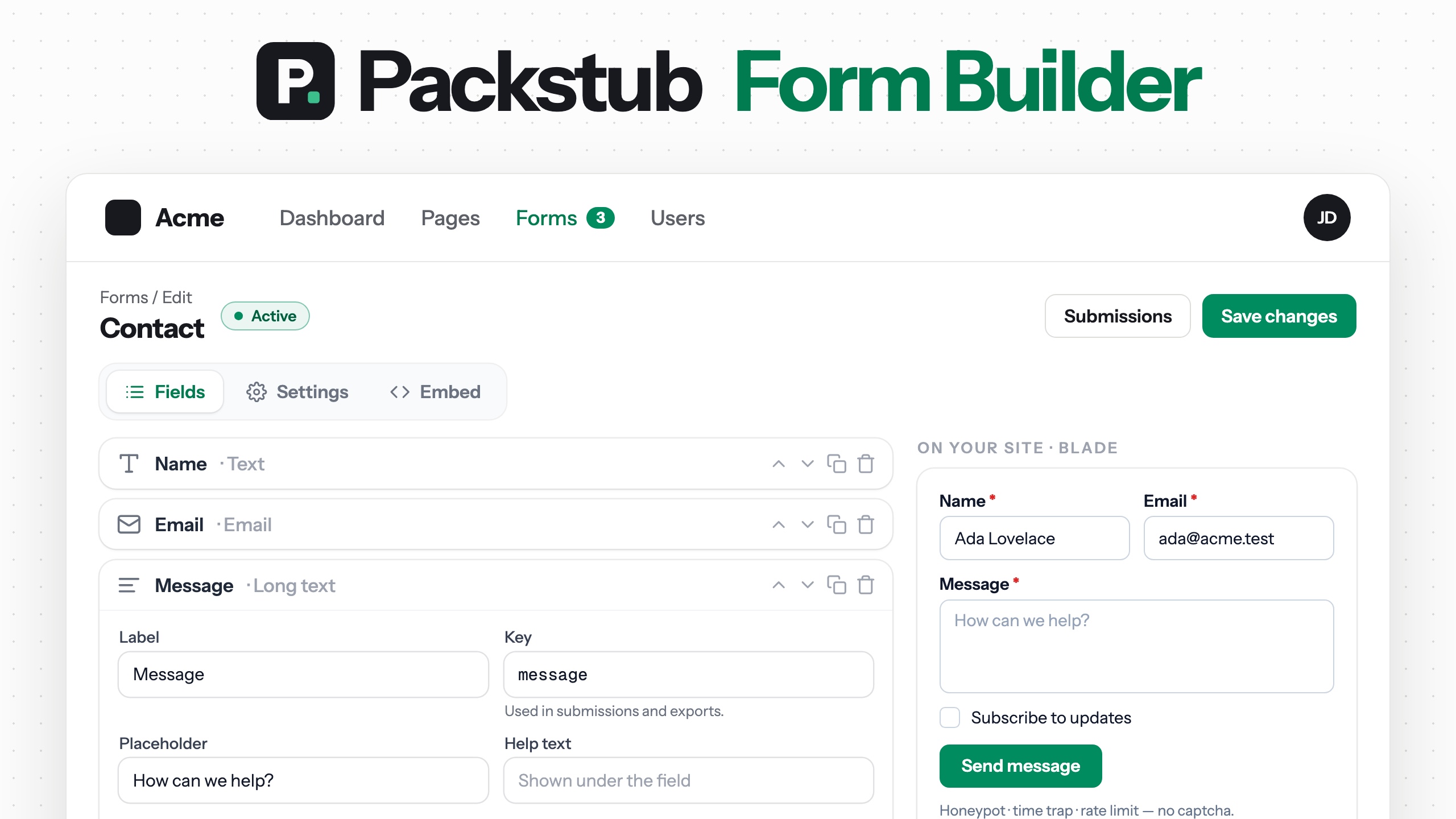Check Subscribe to updates checkbox
This screenshot has width=1456, height=819.
pyautogui.click(x=950, y=718)
